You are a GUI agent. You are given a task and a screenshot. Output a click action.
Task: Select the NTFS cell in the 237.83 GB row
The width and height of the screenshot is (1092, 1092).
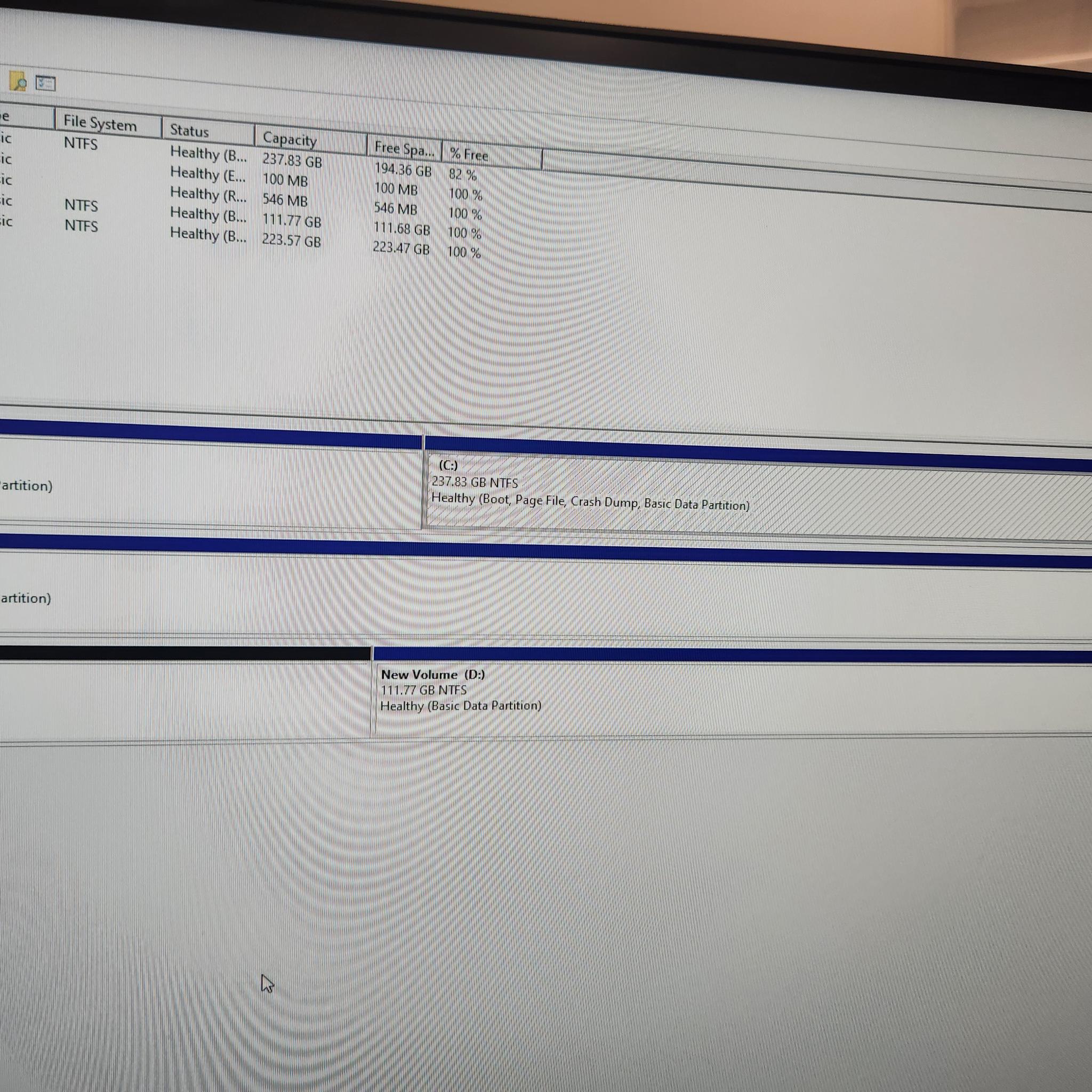[x=81, y=143]
